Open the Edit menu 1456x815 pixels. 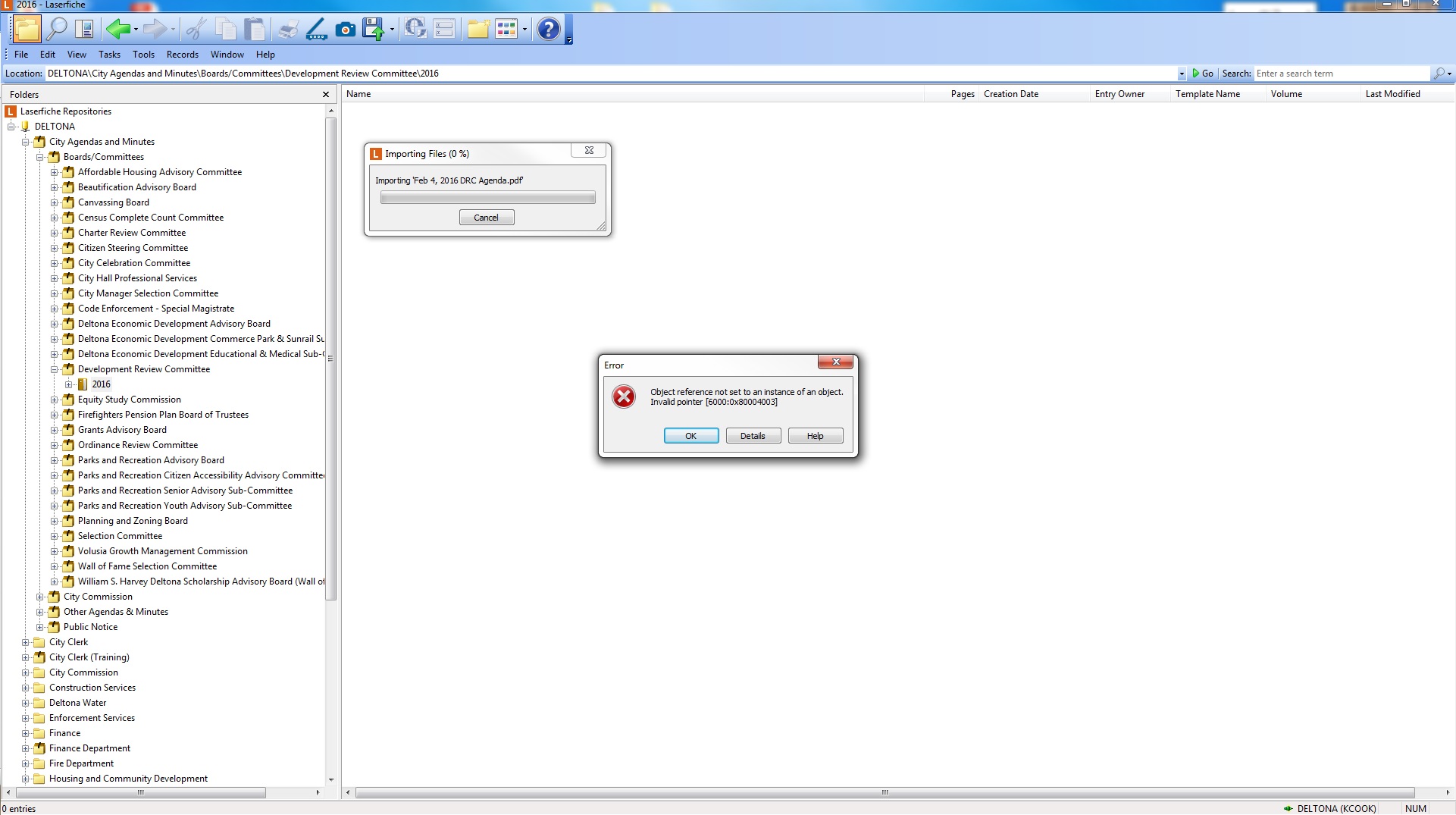tap(48, 55)
